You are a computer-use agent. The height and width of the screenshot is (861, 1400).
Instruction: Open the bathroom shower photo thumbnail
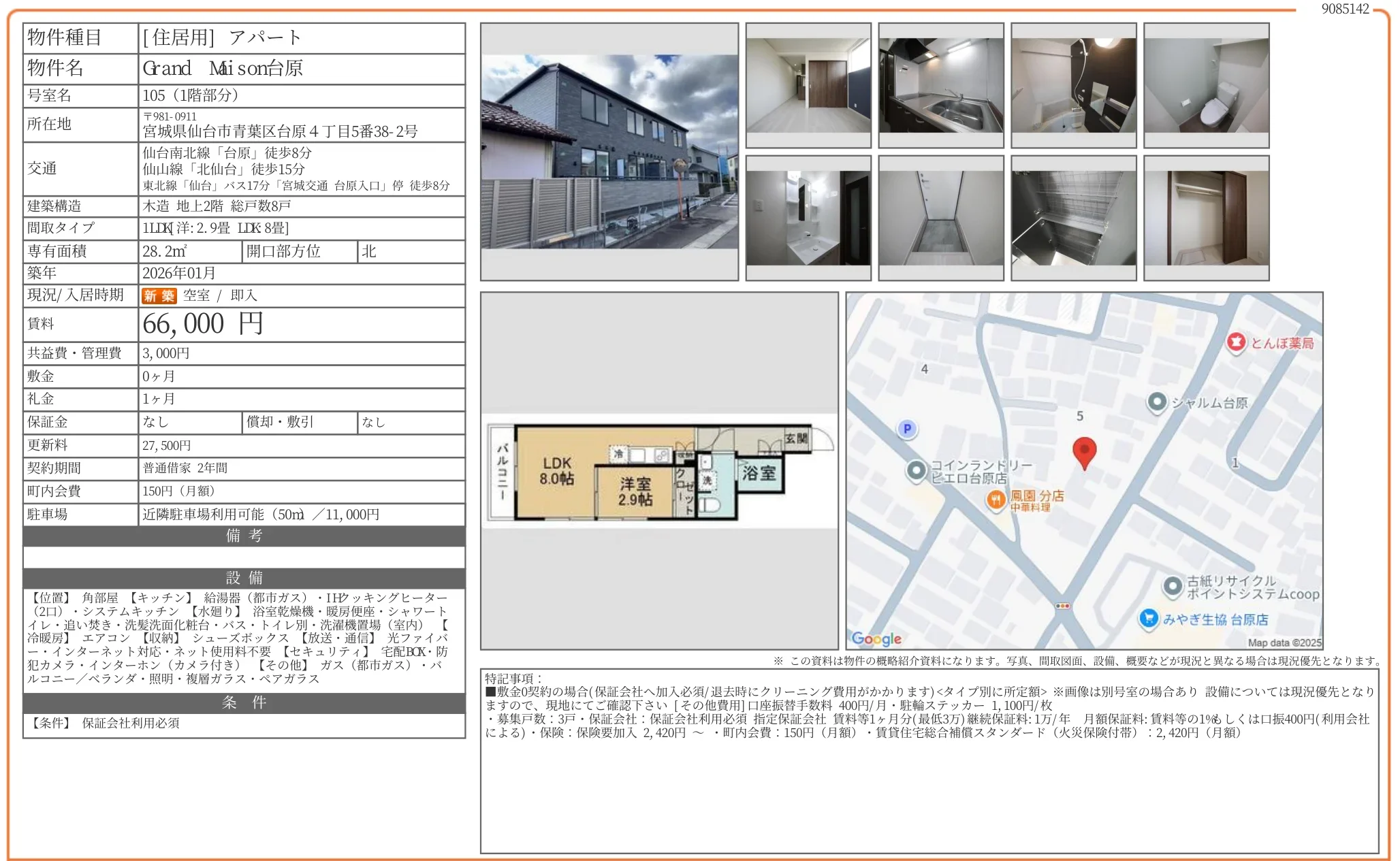[1073, 85]
